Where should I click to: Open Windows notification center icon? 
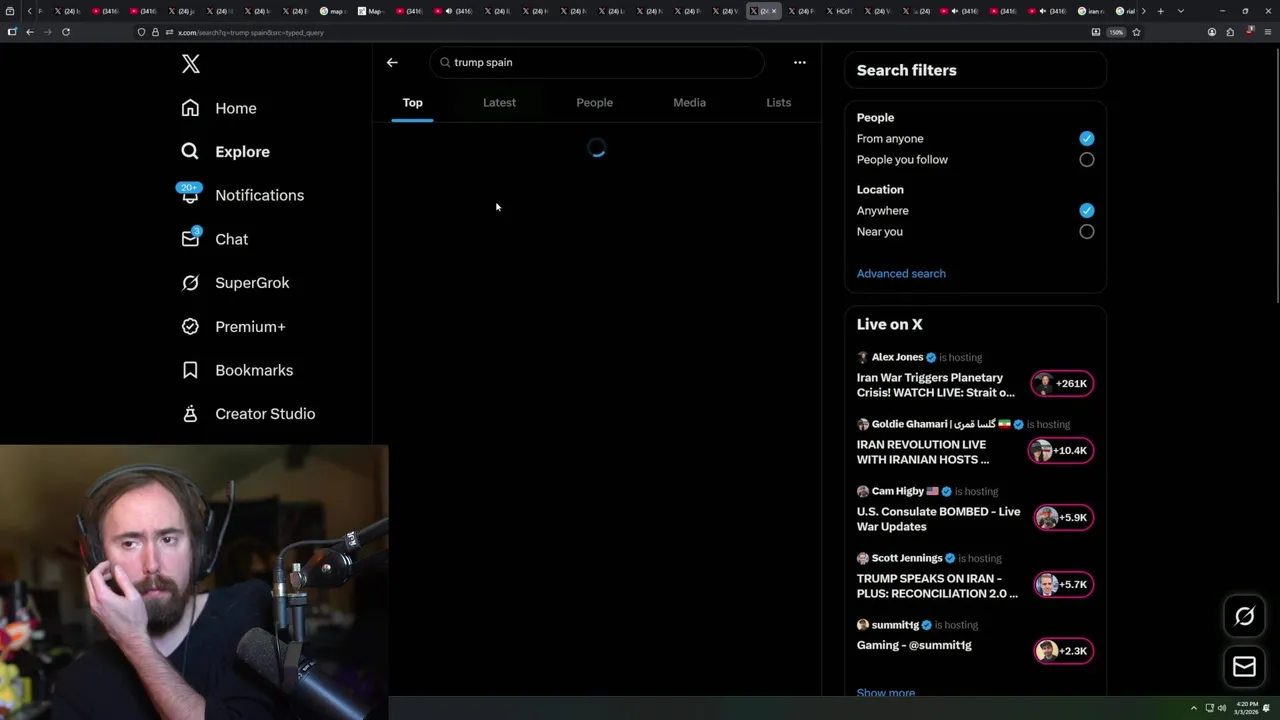(1267, 708)
